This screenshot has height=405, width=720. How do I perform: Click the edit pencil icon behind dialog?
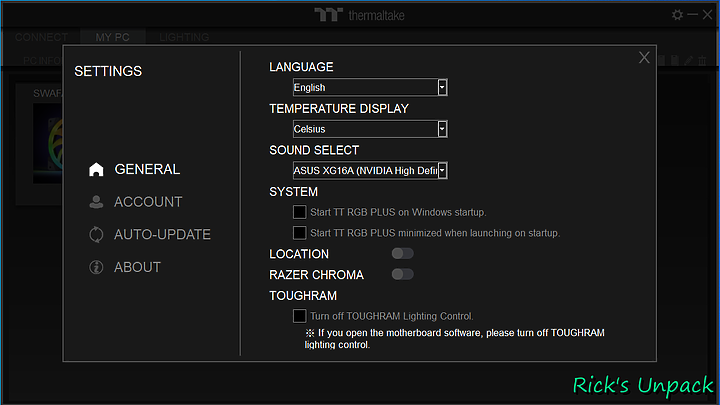[688, 60]
